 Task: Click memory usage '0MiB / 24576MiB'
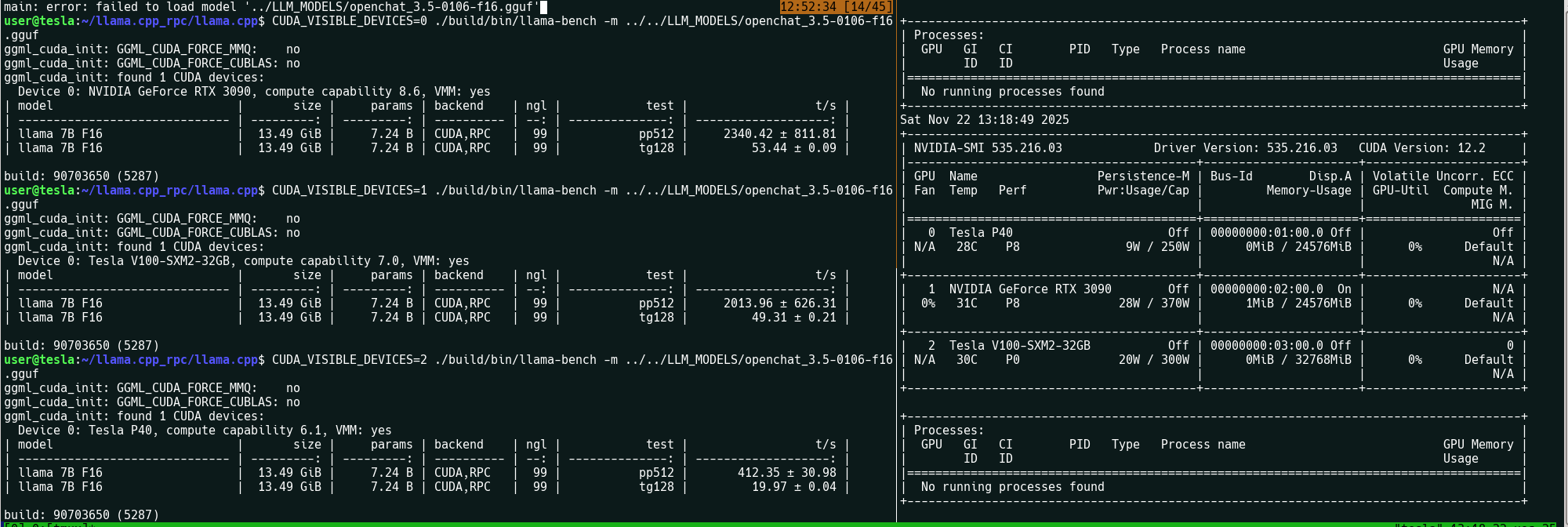[x=1299, y=247]
